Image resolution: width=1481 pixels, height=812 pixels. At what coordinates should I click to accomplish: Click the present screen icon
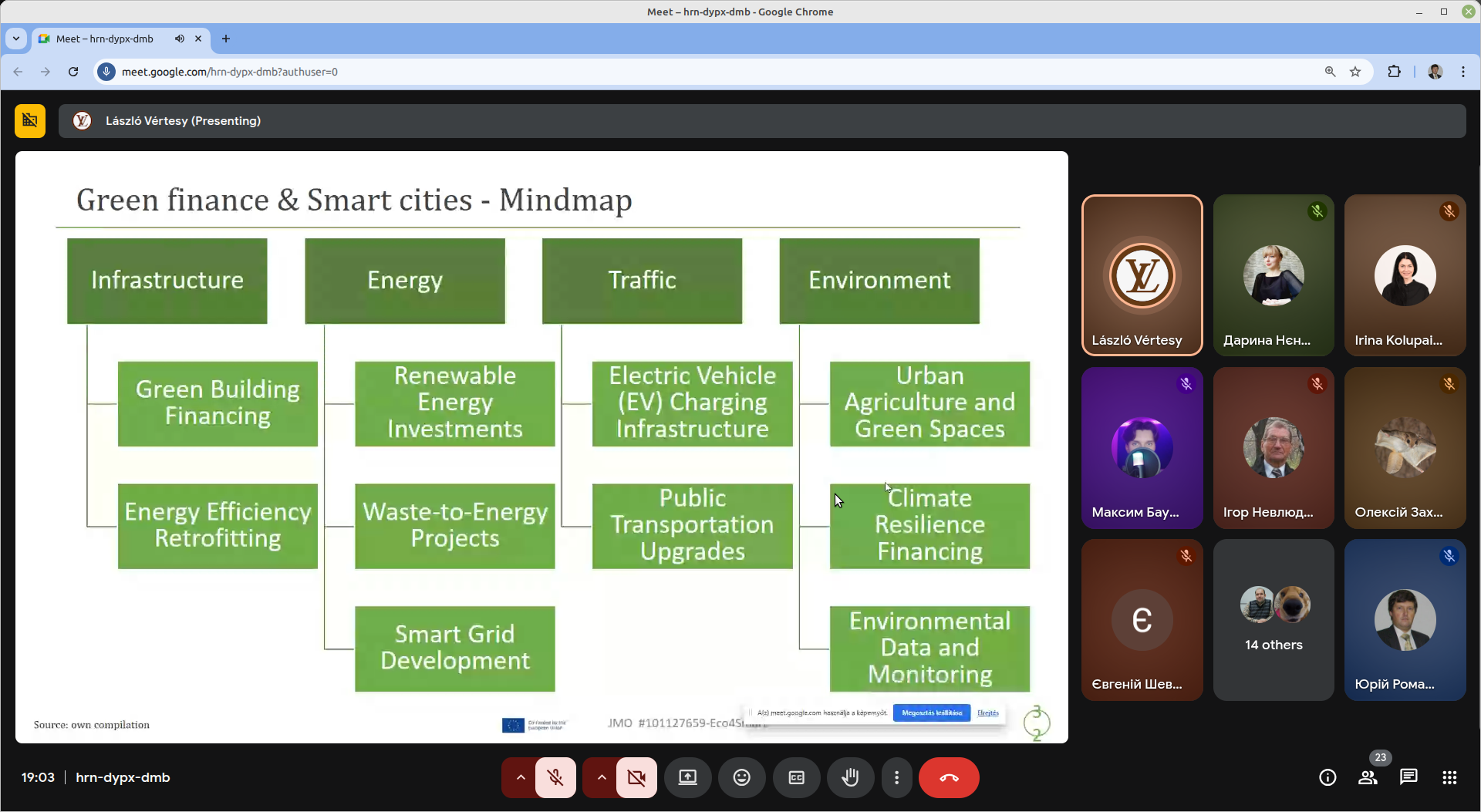point(687,777)
